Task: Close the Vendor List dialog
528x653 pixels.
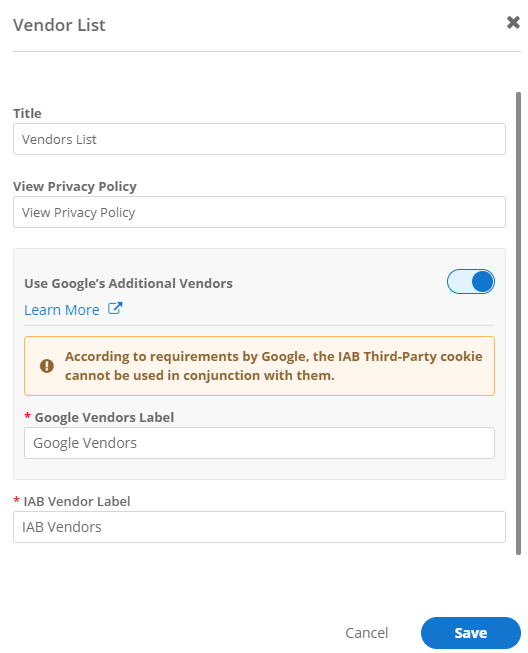Action: click(x=513, y=22)
